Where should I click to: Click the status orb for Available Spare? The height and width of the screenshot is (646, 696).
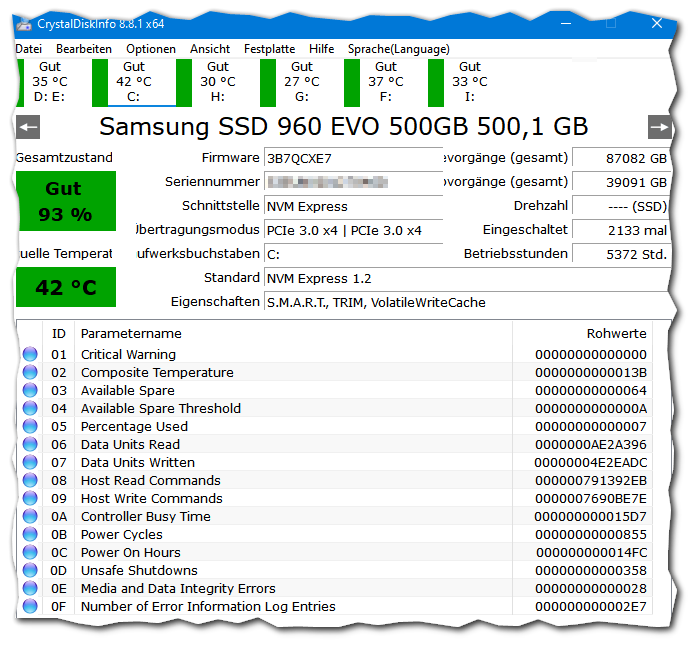pos(30,390)
